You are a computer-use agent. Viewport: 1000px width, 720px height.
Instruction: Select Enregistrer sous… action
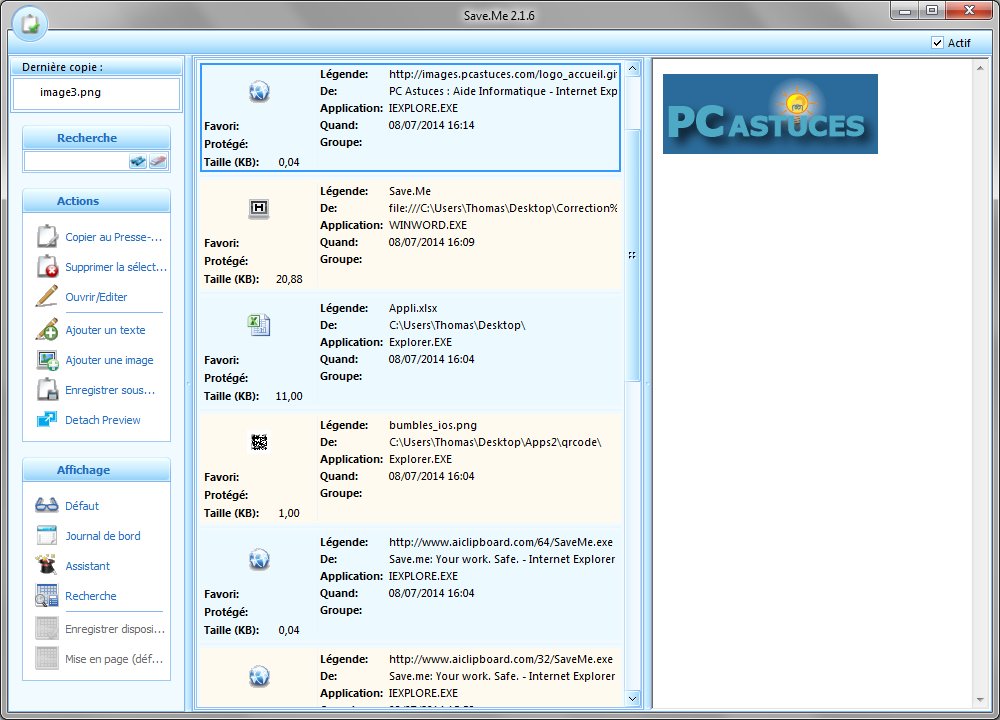[110, 390]
